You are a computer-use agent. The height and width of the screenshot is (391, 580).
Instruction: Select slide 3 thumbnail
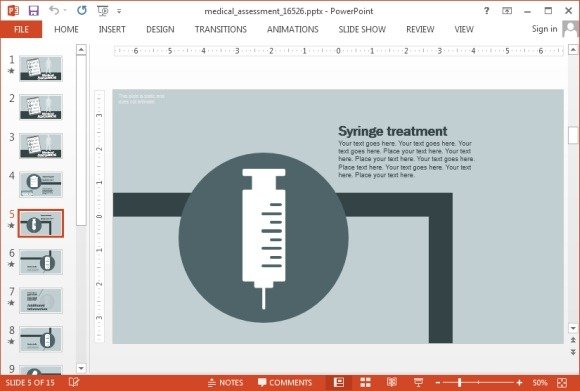pos(41,146)
